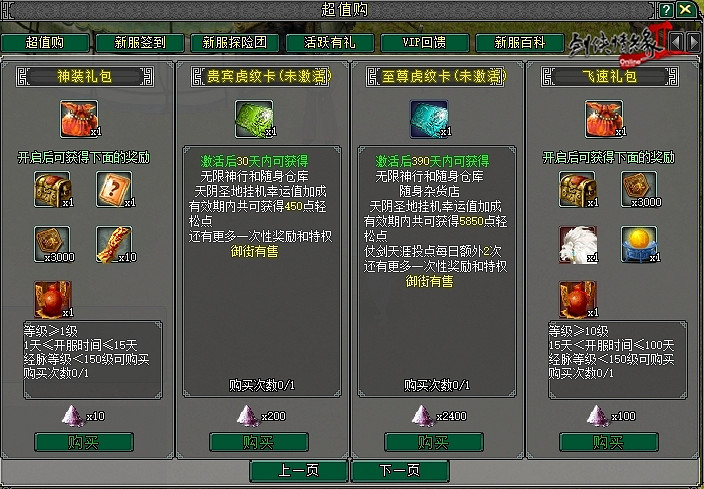
Task: Click the question-mark card reward icon
Action: click(114, 189)
